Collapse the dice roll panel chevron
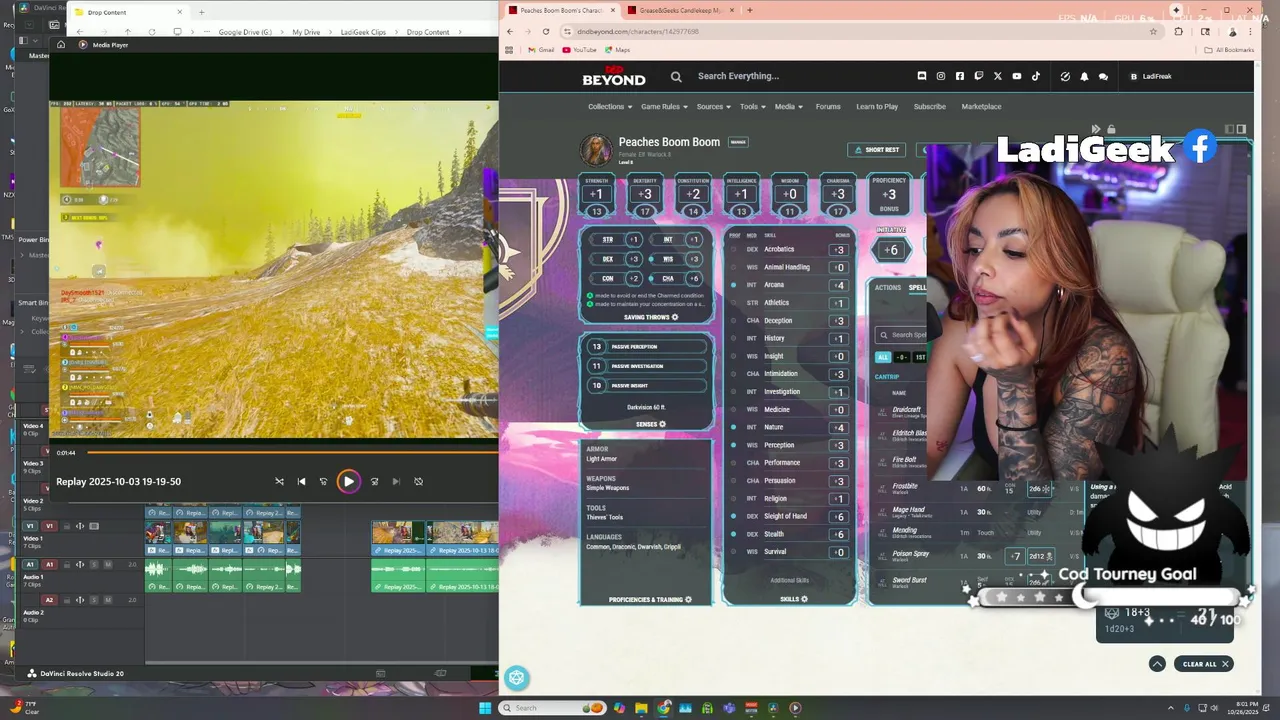The width and height of the screenshot is (1280, 720). 1157,664
